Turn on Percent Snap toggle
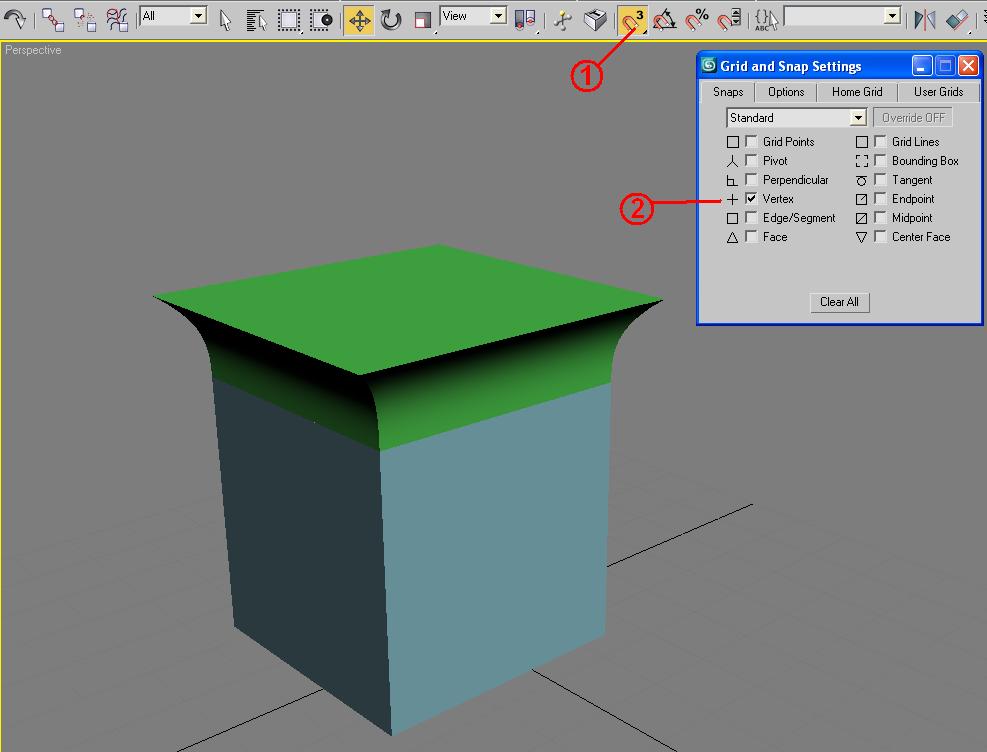This screenshot has width=987, height=752. (x=697, y=19)
